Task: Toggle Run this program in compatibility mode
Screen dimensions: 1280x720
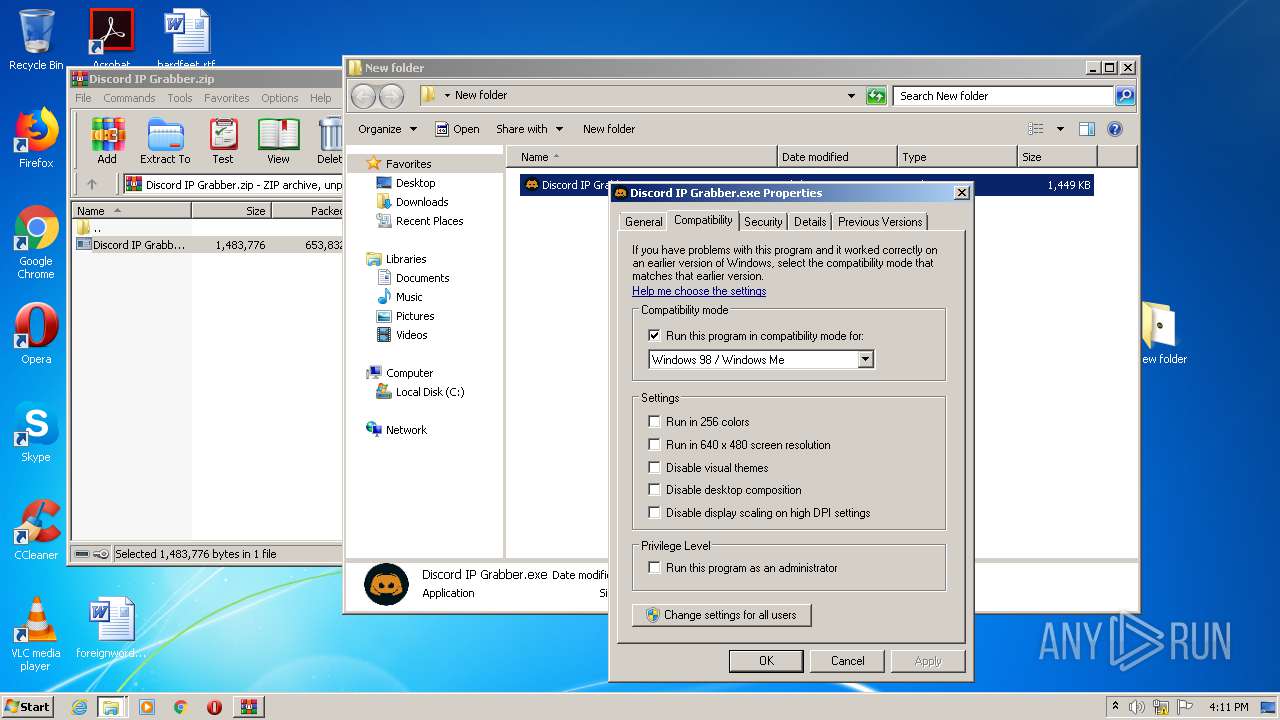Action: [655, 336]
